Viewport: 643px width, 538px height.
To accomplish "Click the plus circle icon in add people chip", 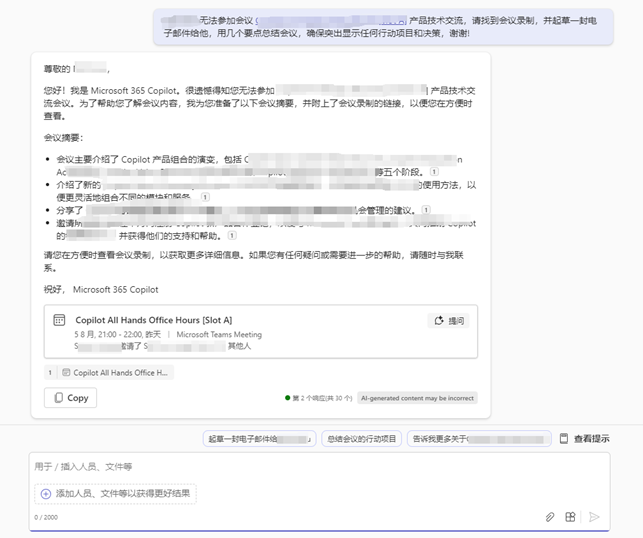I will tap(46, 494).
